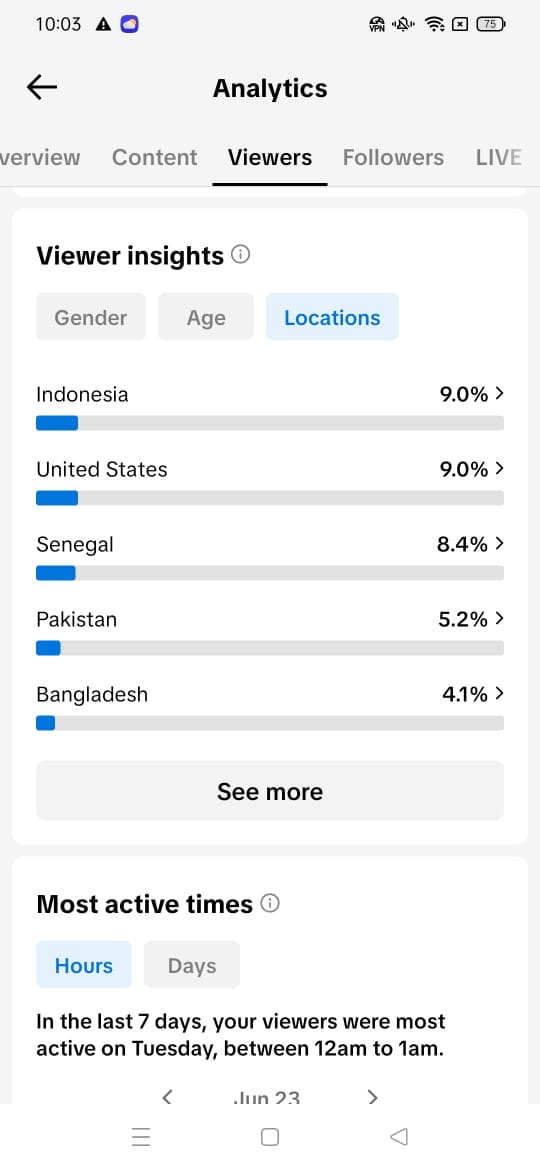Switch to the Content tab
Screen dimensions: 540x1170
click(154, 157)
